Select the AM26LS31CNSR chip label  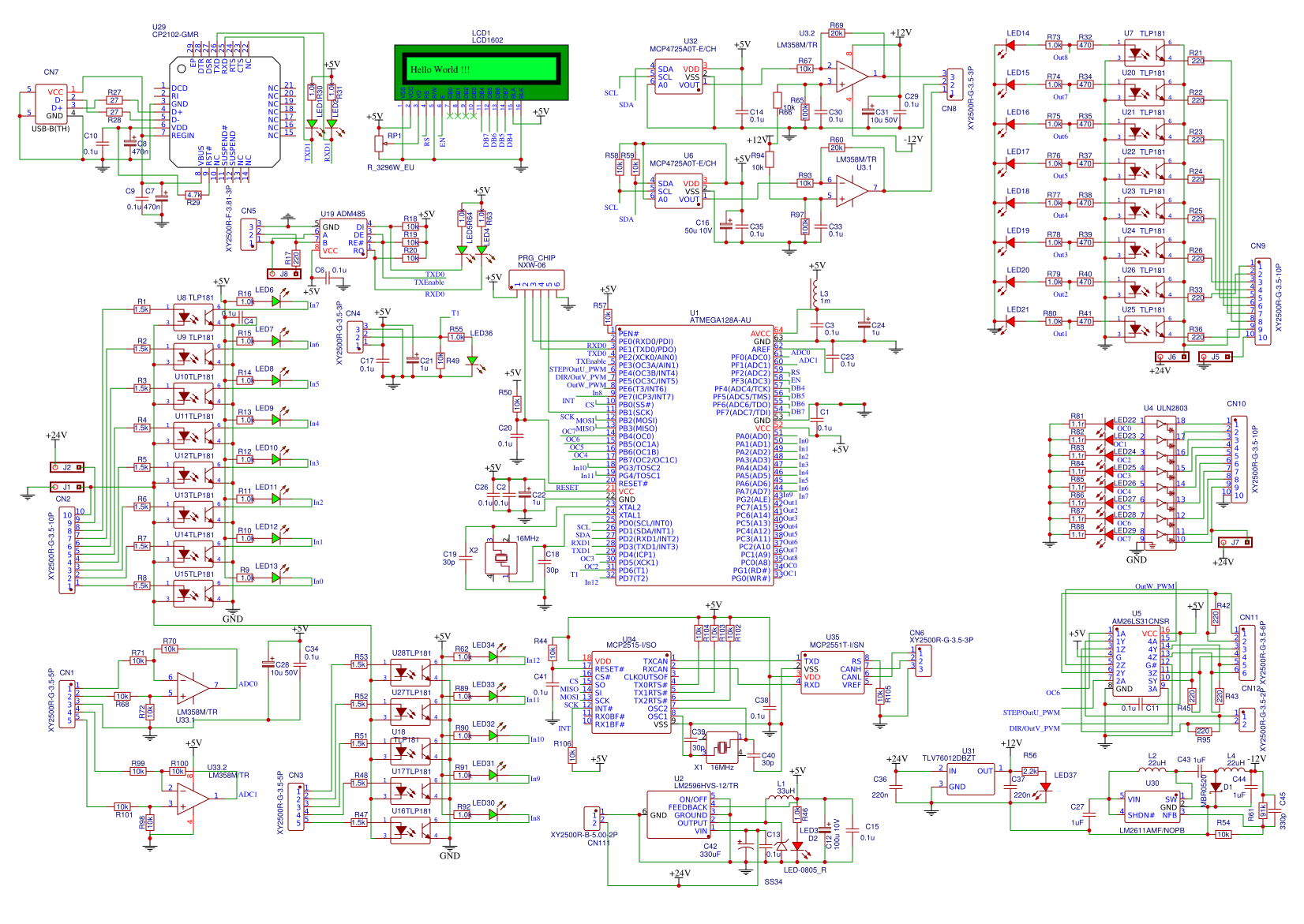(1141, 621)
